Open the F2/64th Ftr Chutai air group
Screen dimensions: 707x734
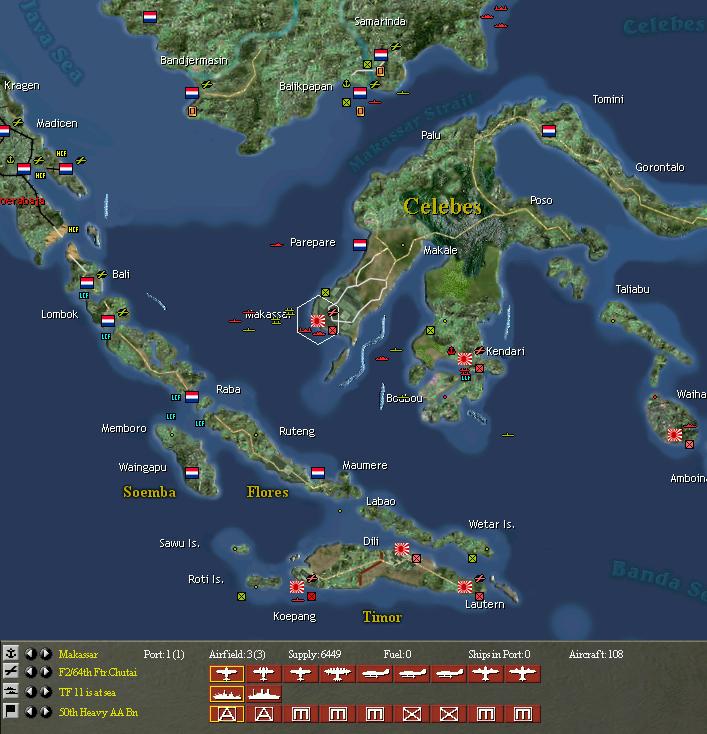pos(98,673)
